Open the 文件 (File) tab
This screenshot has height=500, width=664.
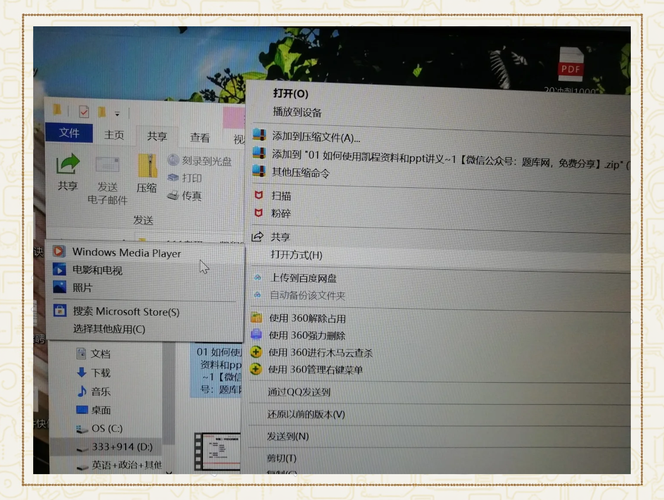(69, 133)
